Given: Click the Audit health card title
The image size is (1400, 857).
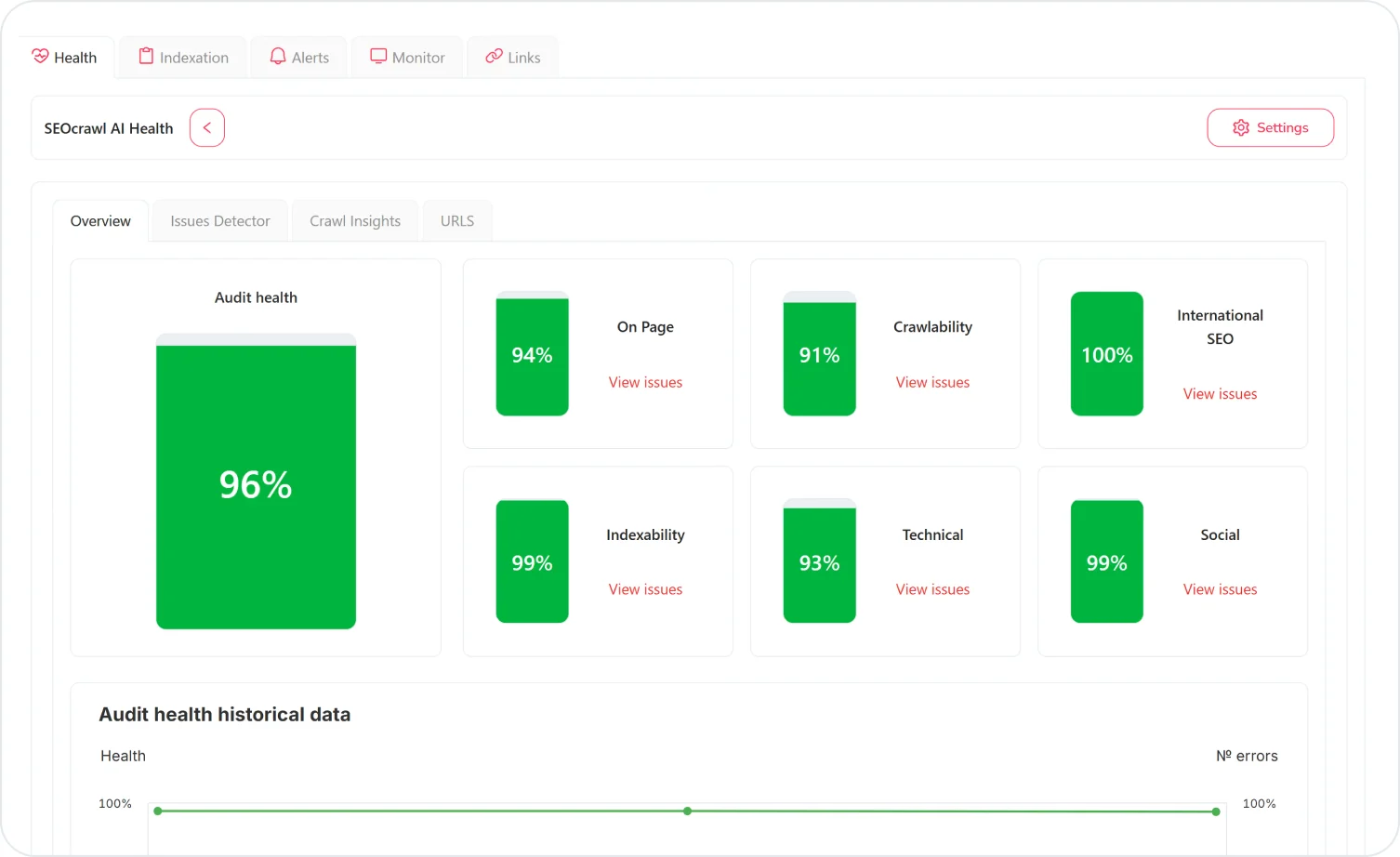Looking at the screenshot, I should coord(256,297).
